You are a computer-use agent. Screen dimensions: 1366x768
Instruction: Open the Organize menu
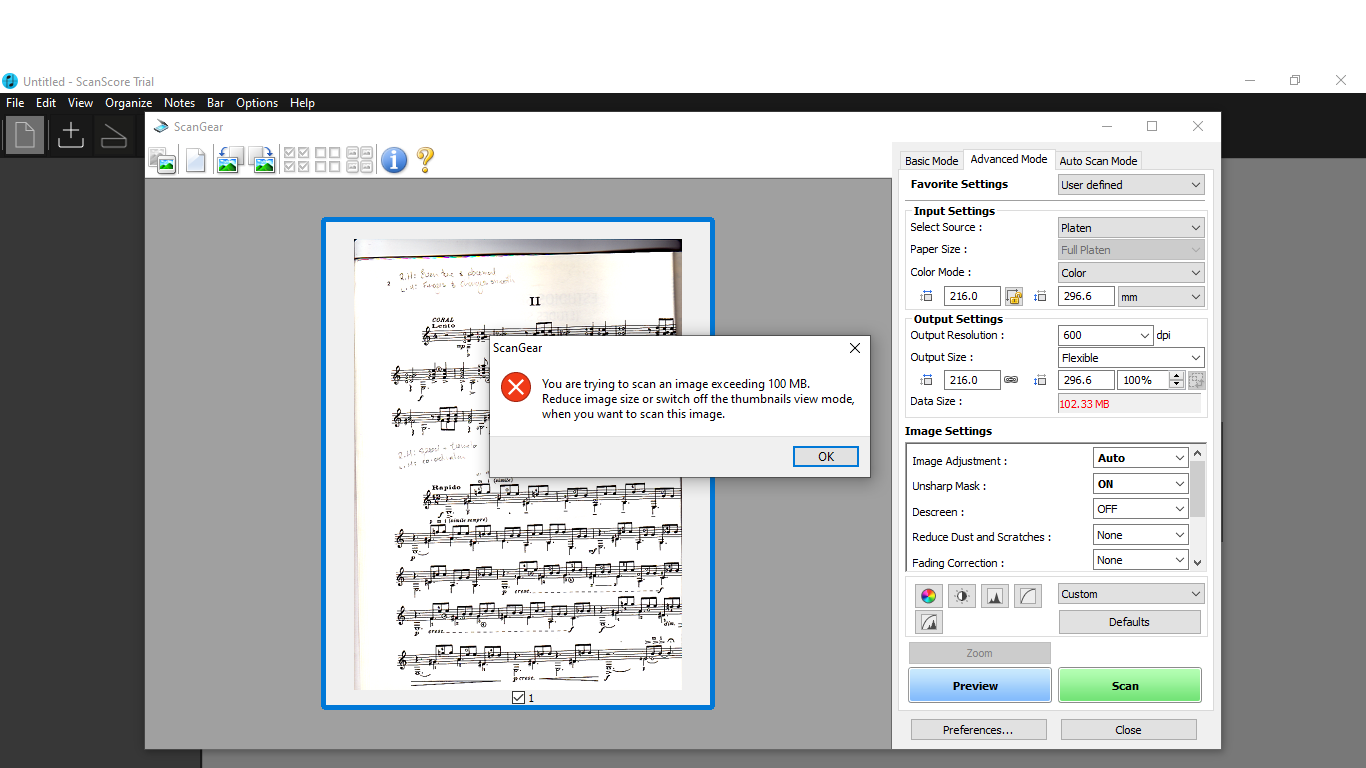point(129,103)
